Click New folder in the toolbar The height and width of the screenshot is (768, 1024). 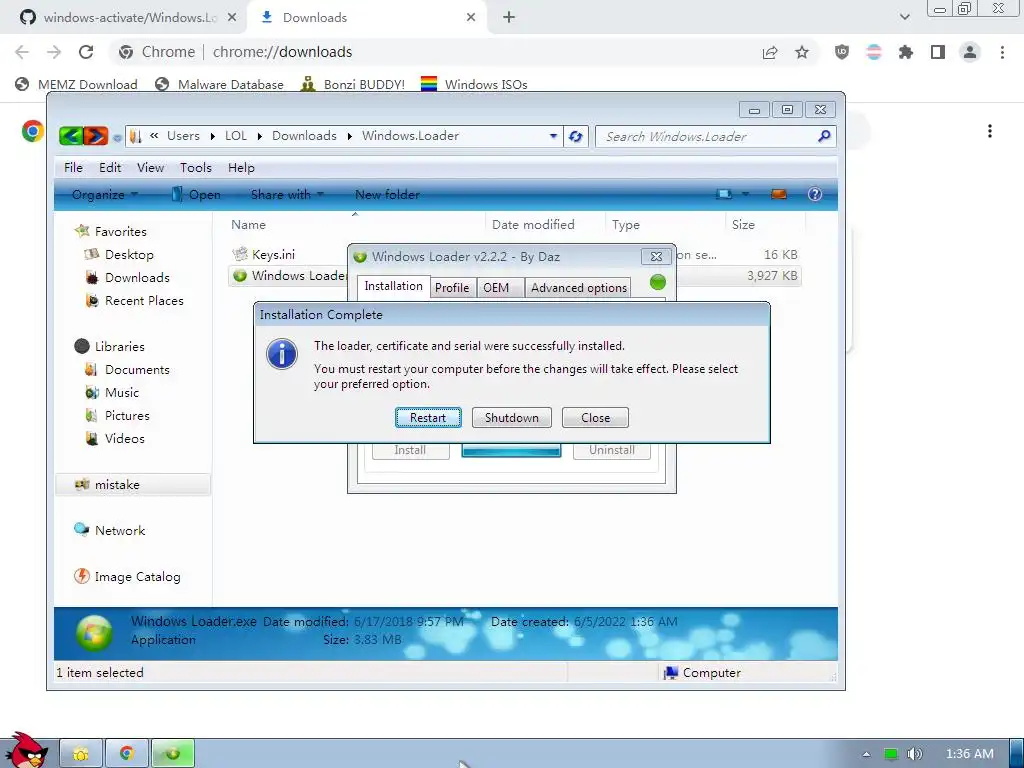point(387,194)
